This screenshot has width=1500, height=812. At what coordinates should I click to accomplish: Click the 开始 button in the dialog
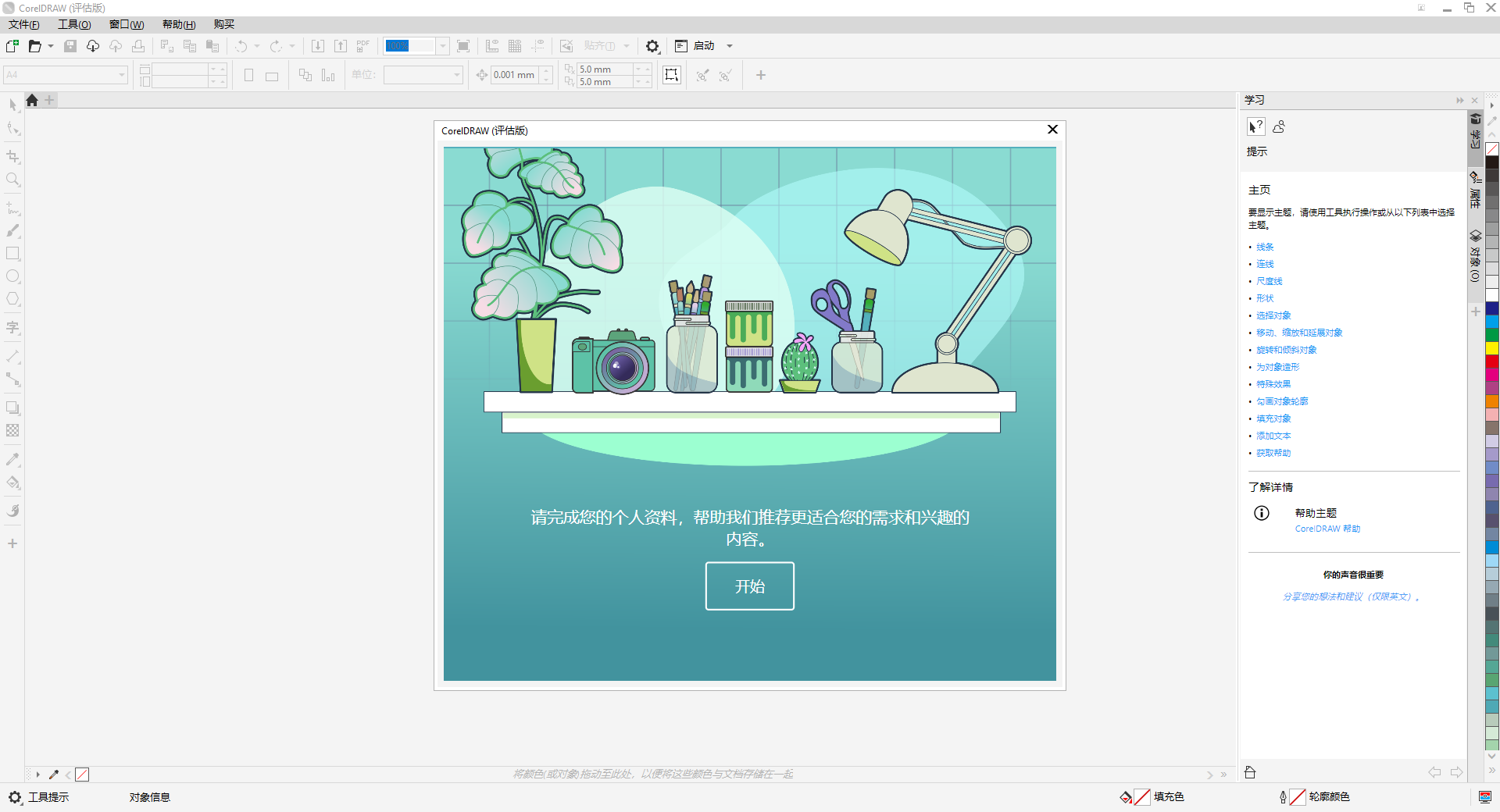(749, 586)
